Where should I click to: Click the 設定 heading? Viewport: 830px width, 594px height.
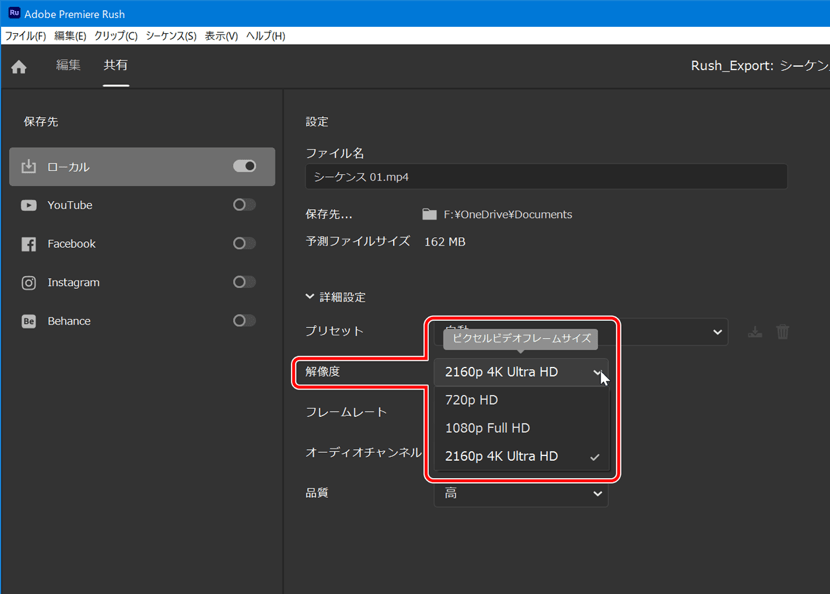[x=317, y=122]
